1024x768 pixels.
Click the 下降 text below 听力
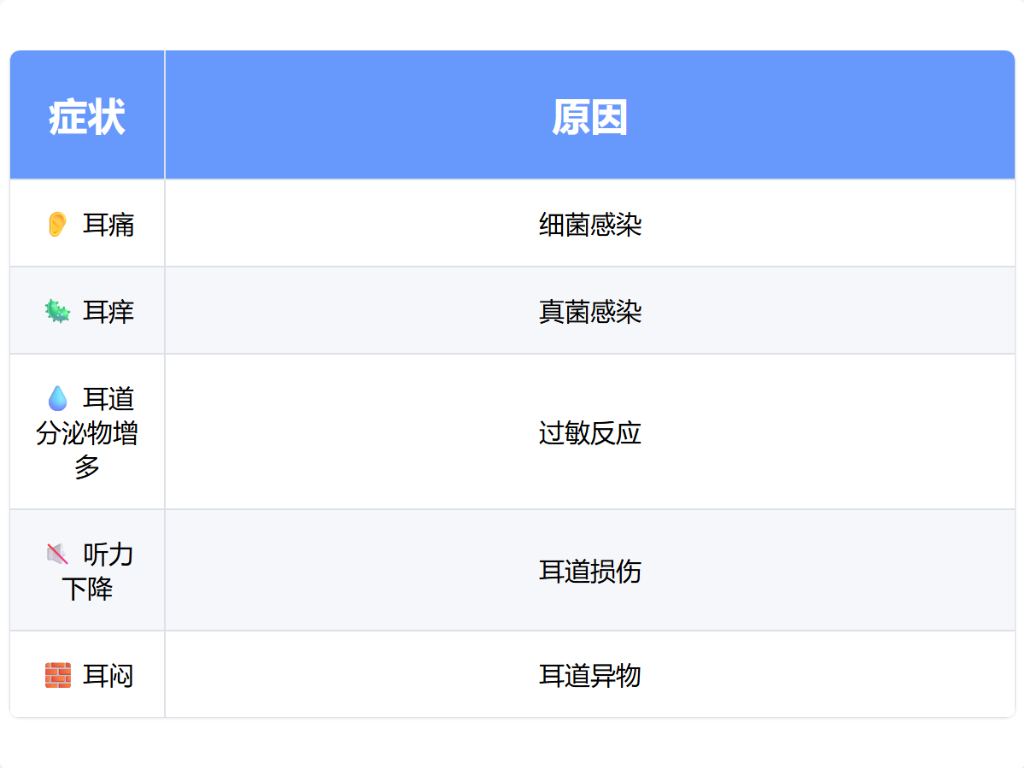coord(87,588)
